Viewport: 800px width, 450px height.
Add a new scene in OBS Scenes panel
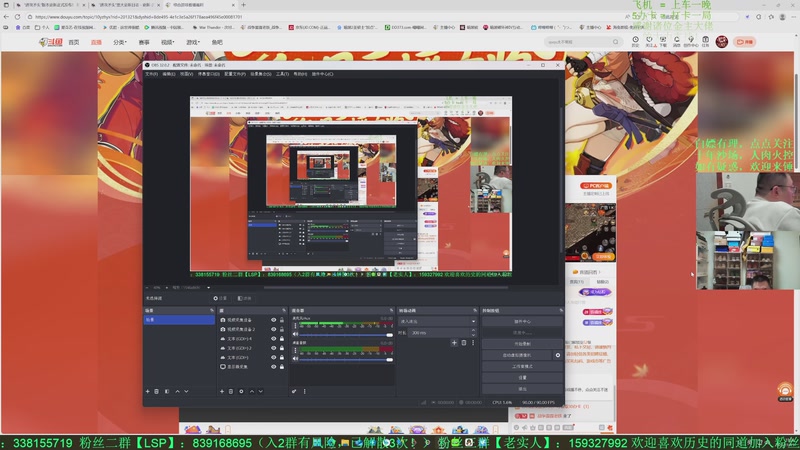147,391
